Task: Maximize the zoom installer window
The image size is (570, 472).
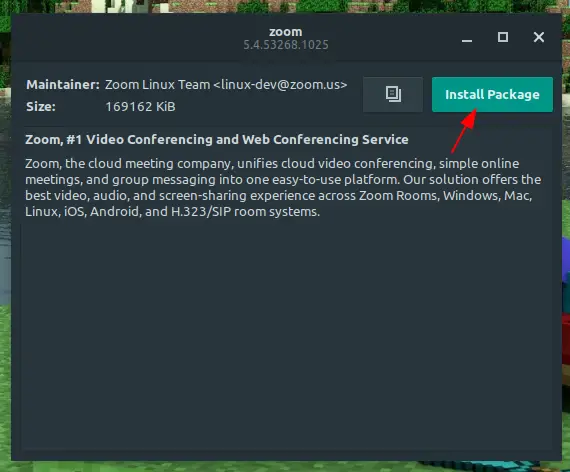Action: 503,37
